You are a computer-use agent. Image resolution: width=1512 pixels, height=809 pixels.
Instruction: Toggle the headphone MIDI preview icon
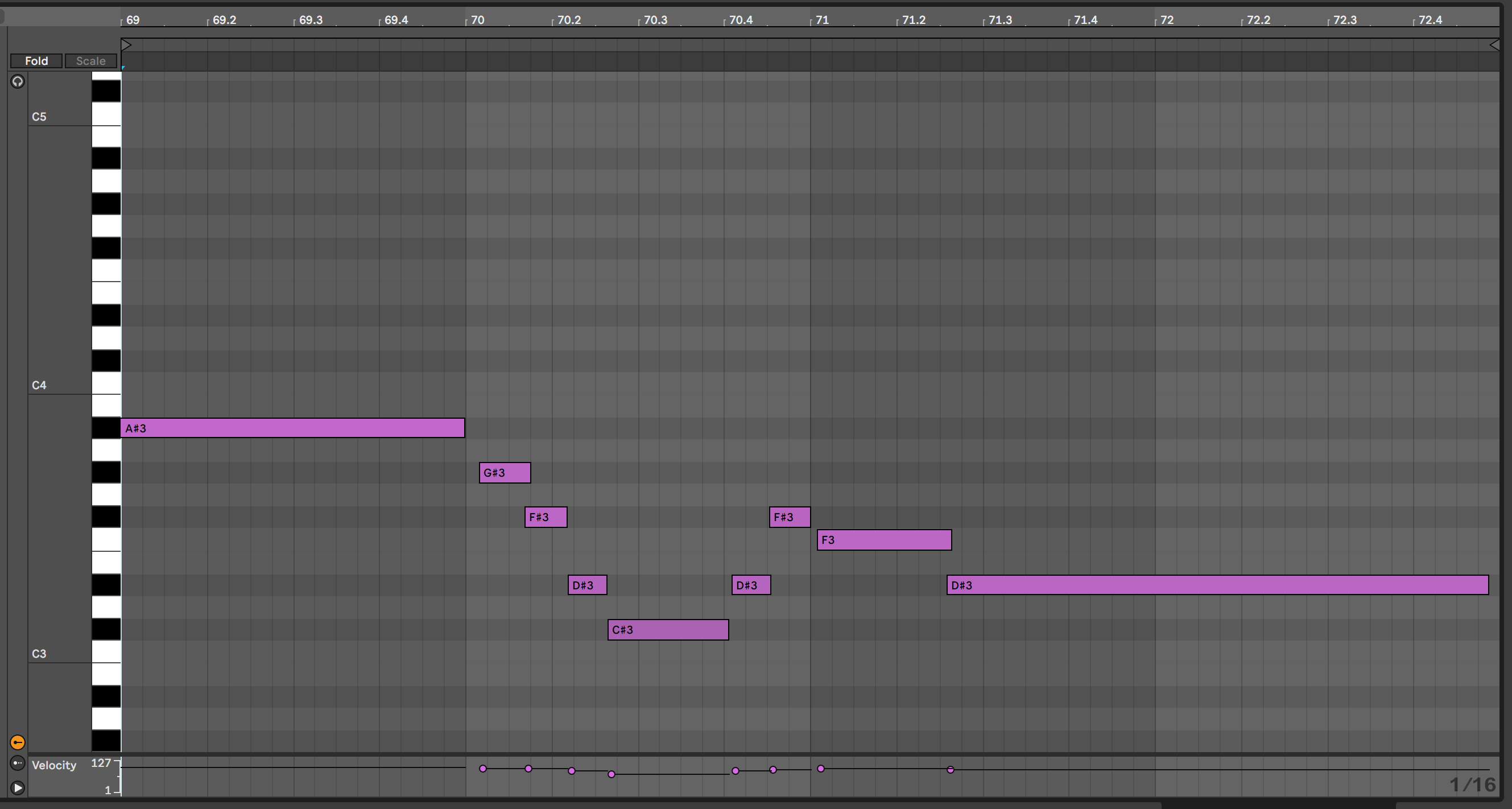pyautogui.click(x=18, y=81)
